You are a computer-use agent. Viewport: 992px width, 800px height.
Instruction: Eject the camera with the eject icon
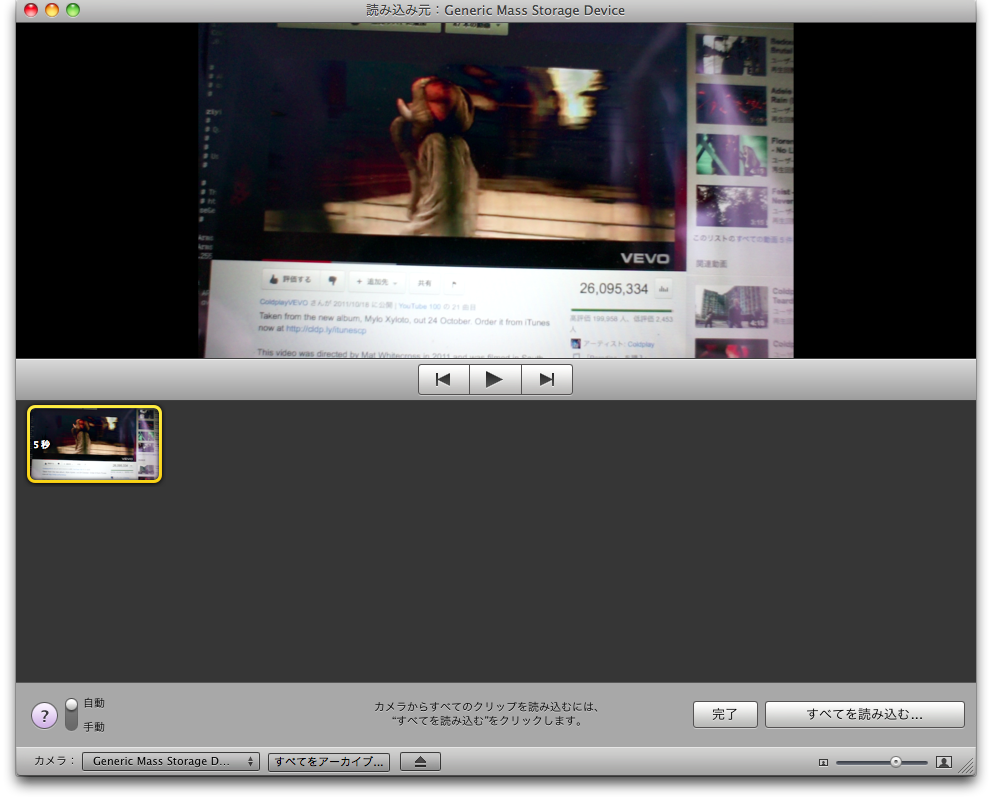coord(421,762)
